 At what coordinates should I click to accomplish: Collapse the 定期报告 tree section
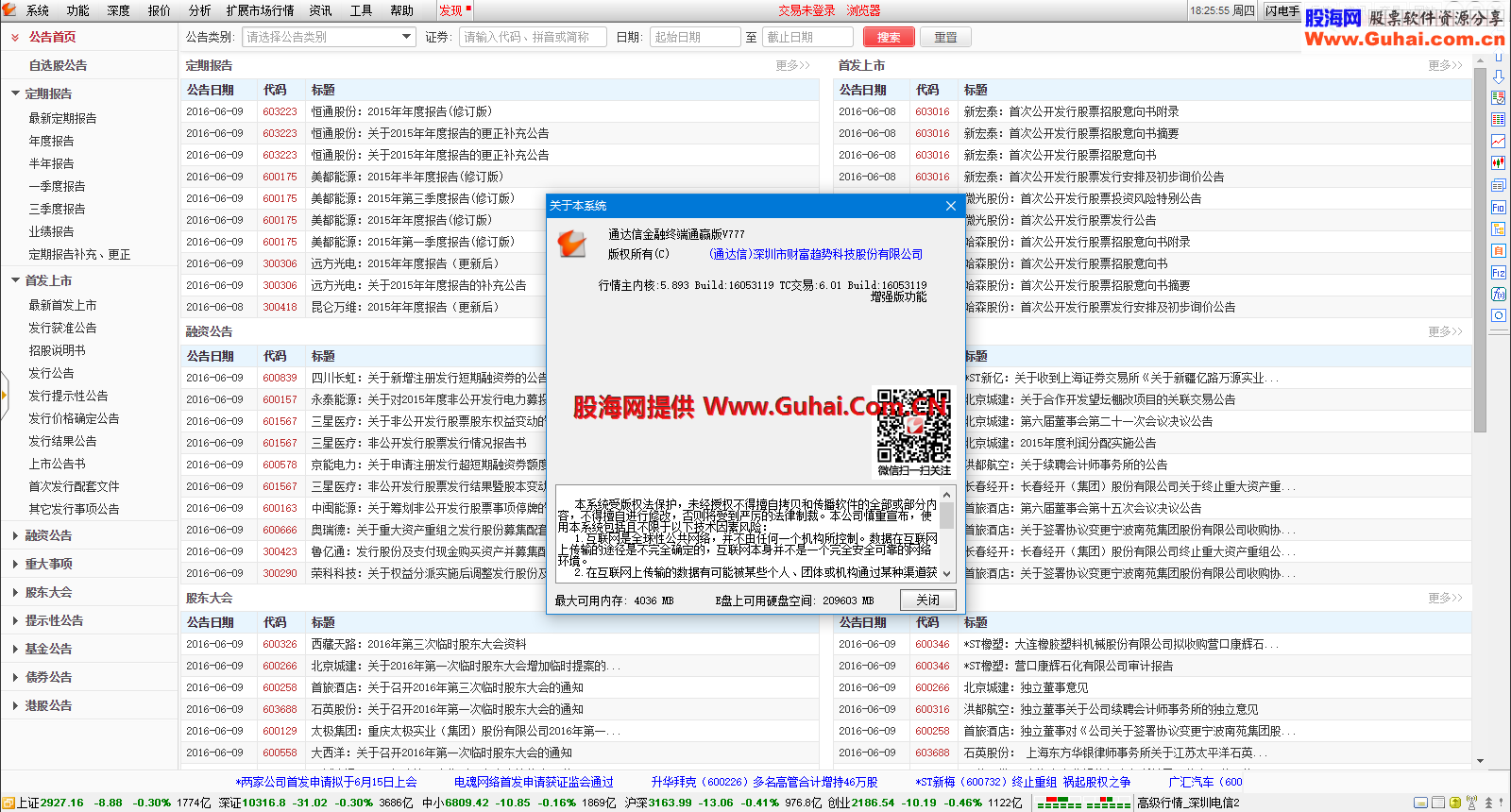(15, 93)
